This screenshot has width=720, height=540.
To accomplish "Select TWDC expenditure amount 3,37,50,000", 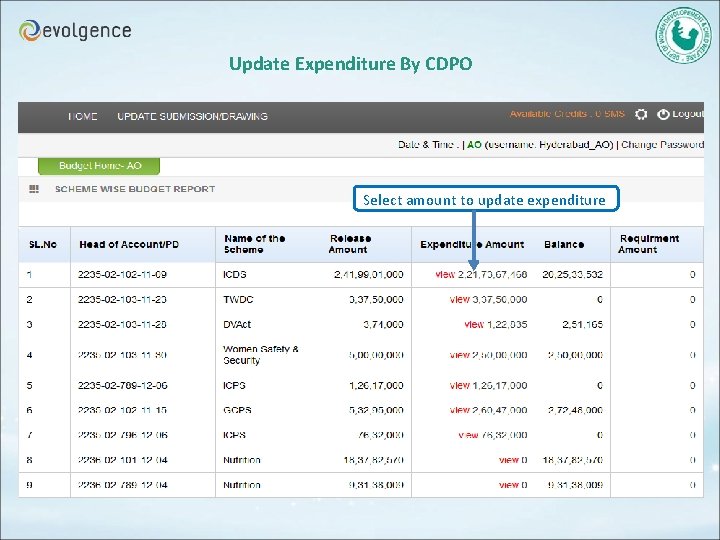I will click(x=500, y=299).
